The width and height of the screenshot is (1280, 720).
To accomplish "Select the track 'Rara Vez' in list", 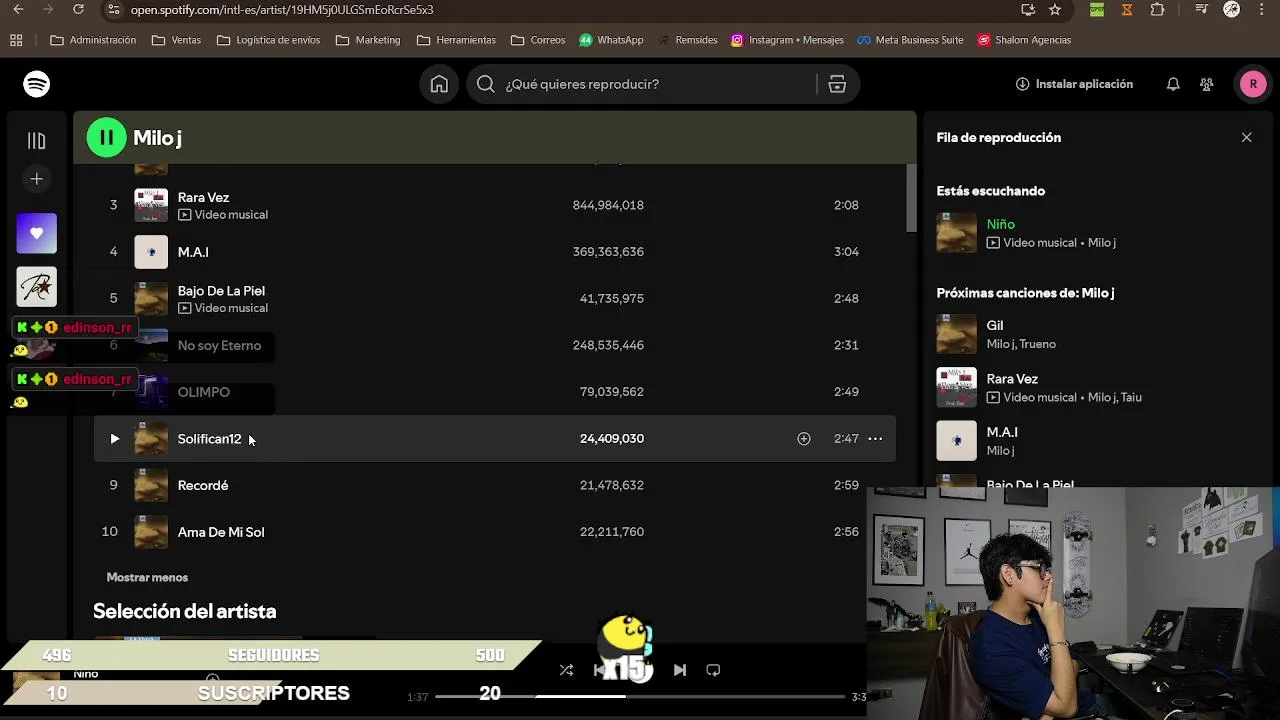I will [x=204, y=197].
